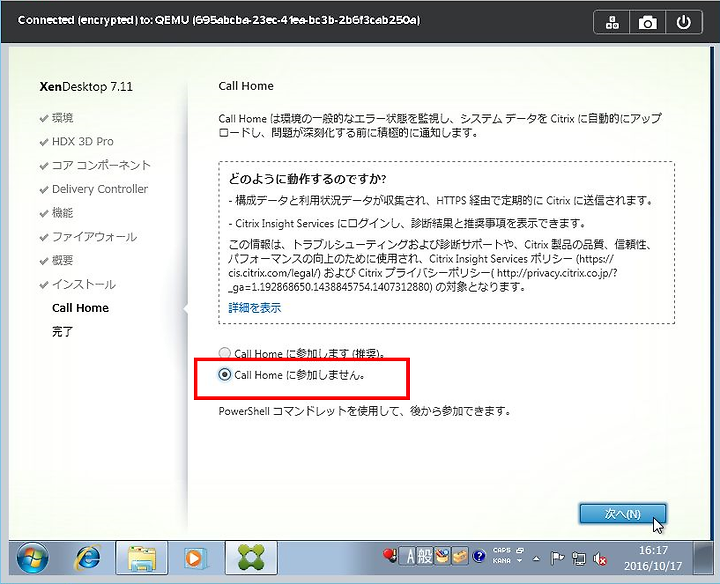Open the clock showing 16:17
The height and width of the screenshot is (584, 720).
click(653, 558)
